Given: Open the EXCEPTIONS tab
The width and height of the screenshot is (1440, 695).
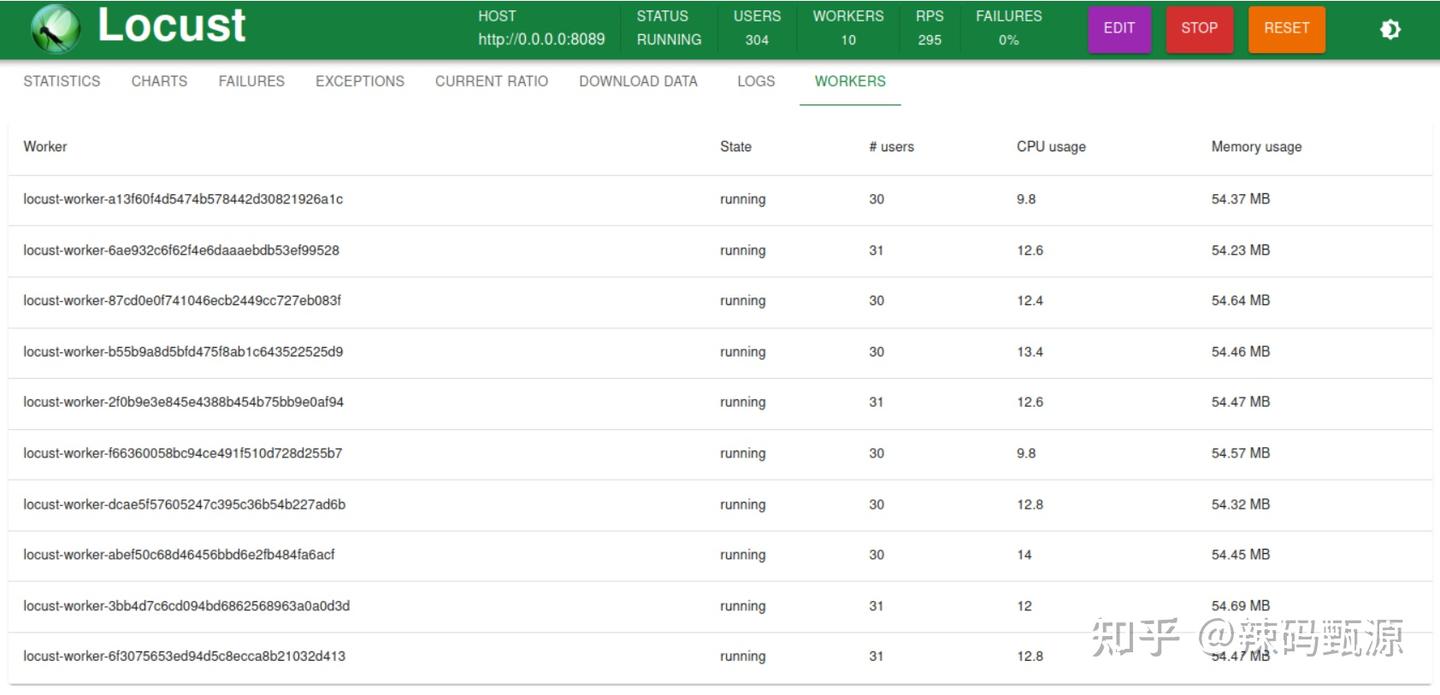Looking at the screenshot, I should click(360, 81).
